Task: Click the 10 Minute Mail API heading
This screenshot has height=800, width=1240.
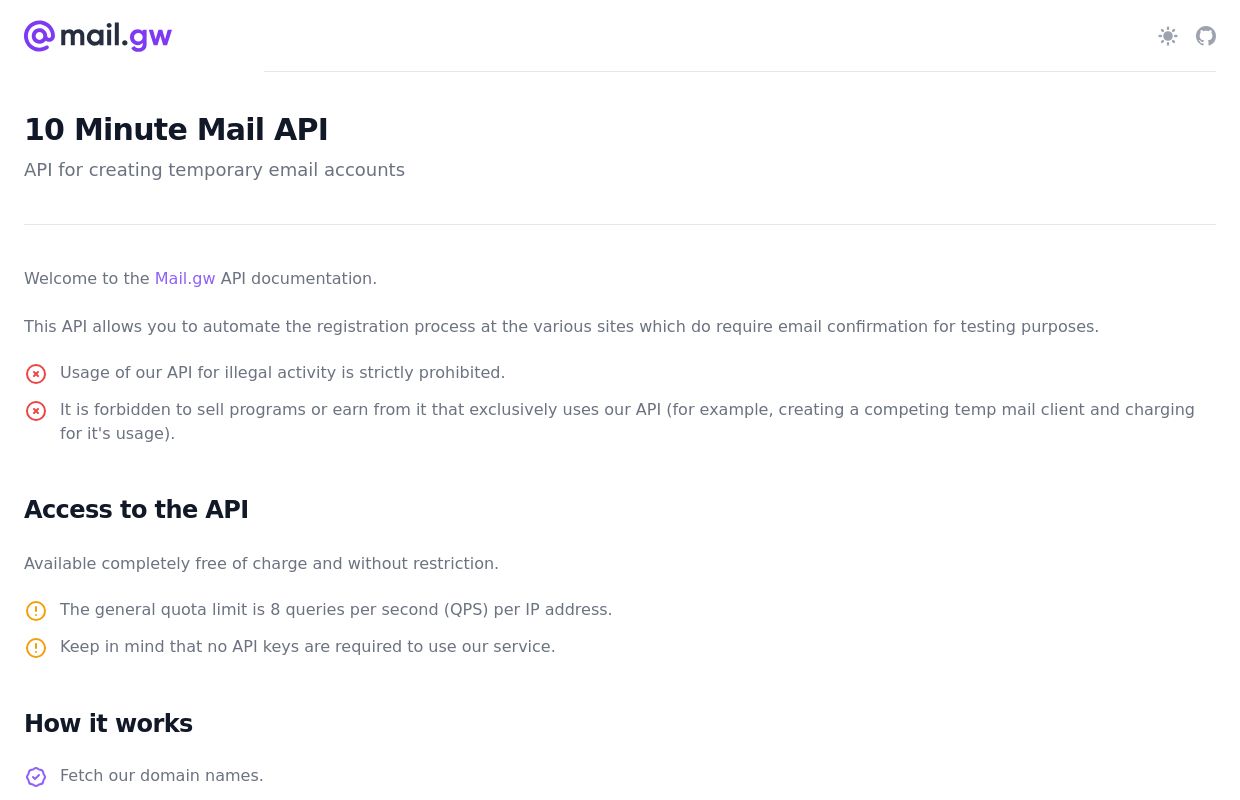Action: coord(176,130)
